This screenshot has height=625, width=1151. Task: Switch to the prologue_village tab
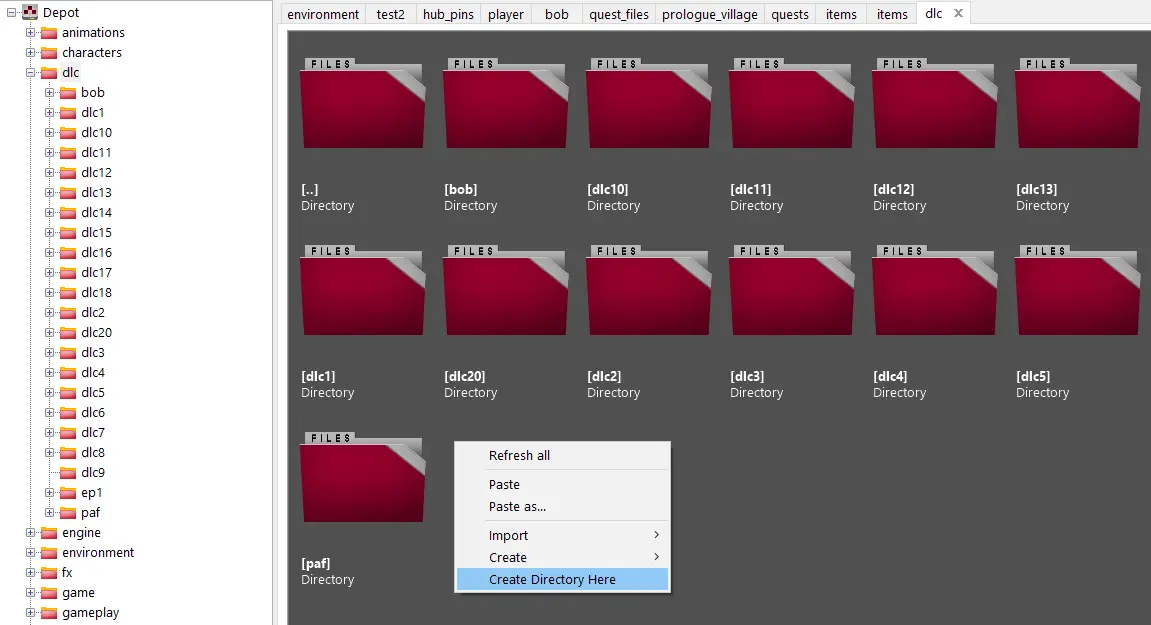(x=709, y=14)
